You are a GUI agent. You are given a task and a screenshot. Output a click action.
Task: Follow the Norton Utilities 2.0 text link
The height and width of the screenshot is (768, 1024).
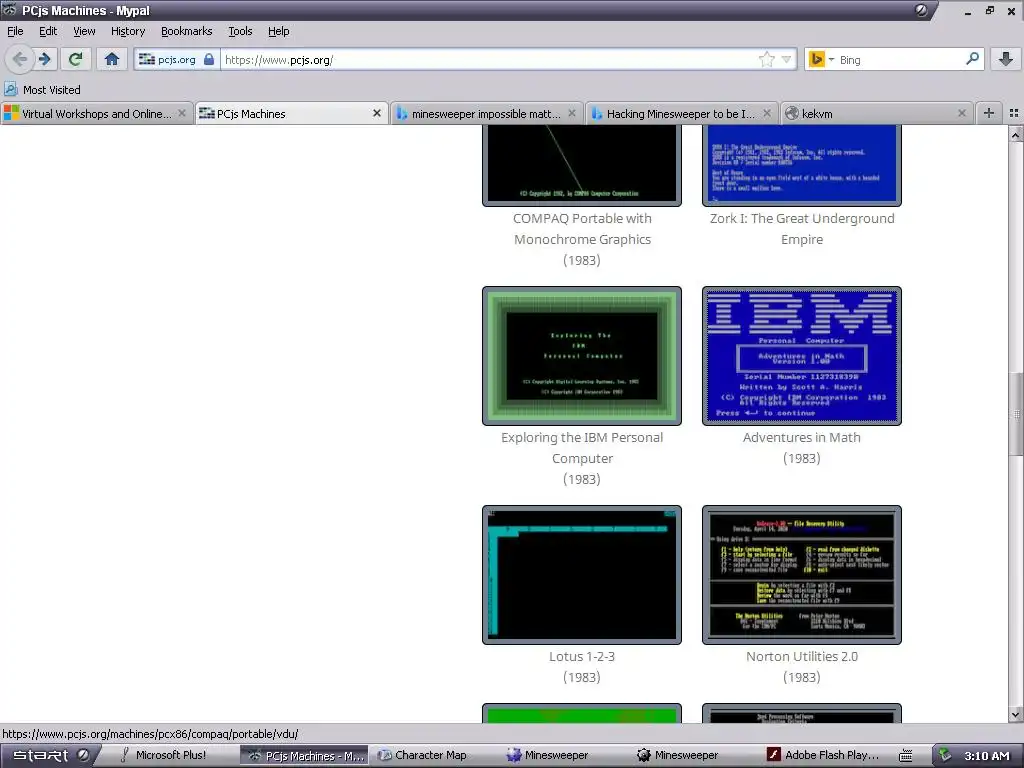tap(802, 656)
